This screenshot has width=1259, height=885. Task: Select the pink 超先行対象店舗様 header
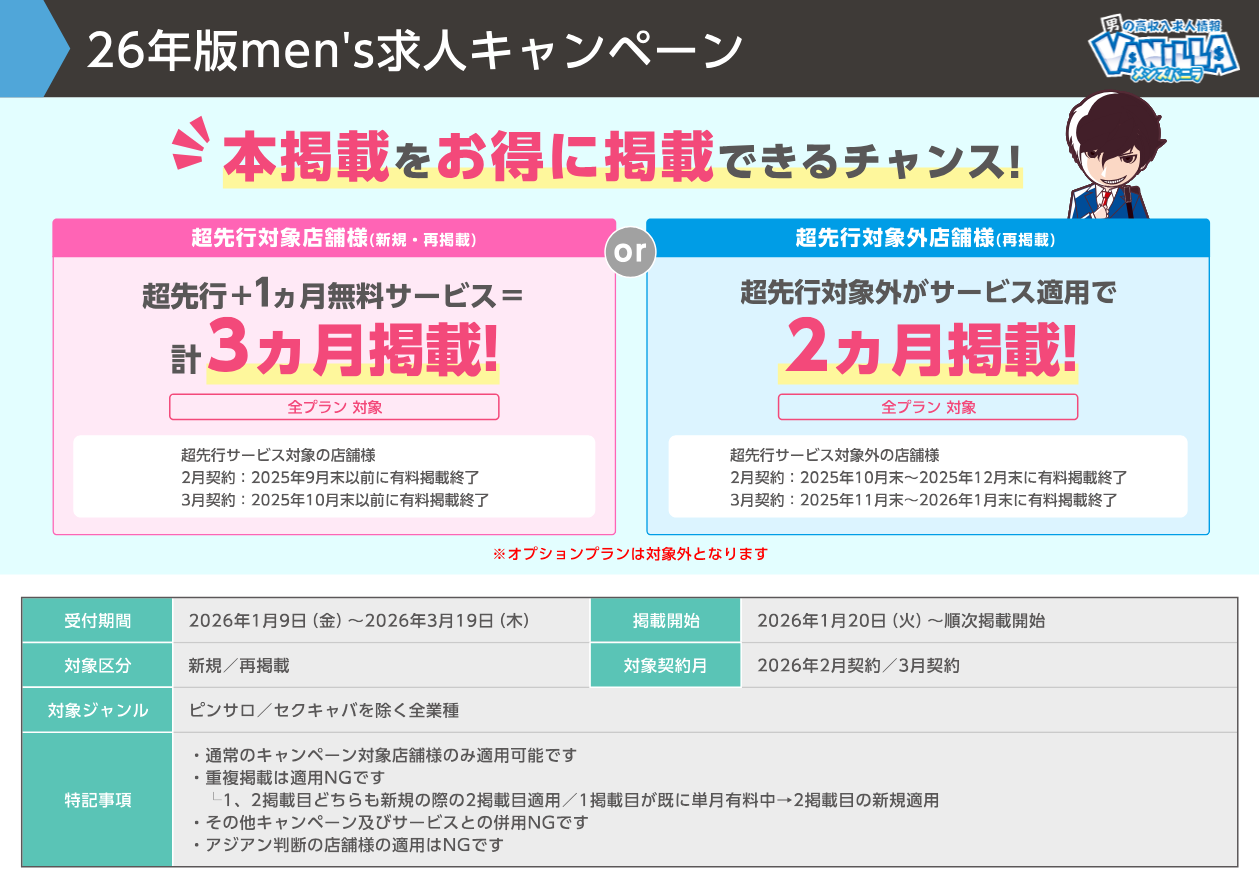(x=334, y=238)
